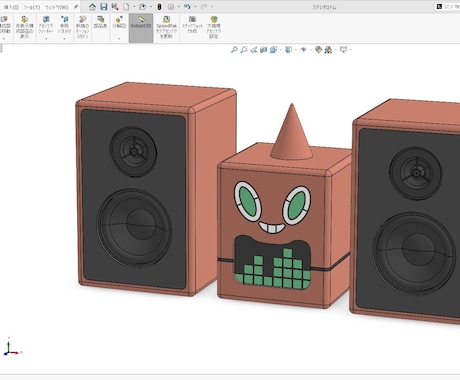Viewport: 460px width, 380px height.
Task: Click the open document icon in the top toolbar
Action: tap(143, 7)
